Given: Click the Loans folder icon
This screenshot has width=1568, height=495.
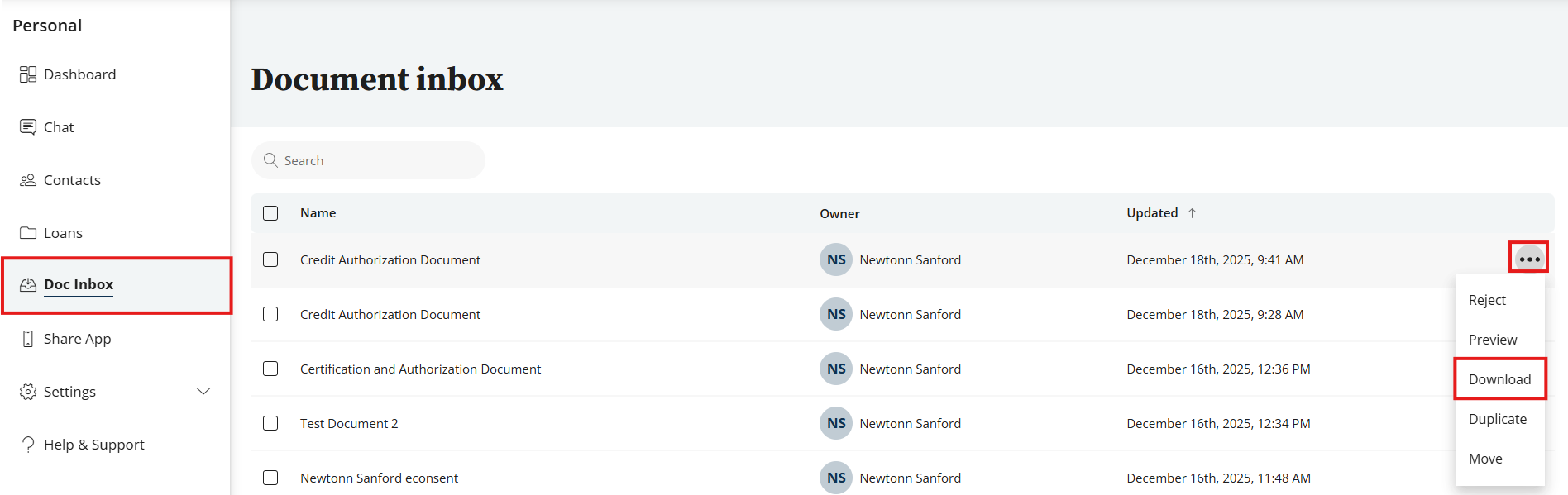Looking at the screenshot, I should [x=28, y=233].
